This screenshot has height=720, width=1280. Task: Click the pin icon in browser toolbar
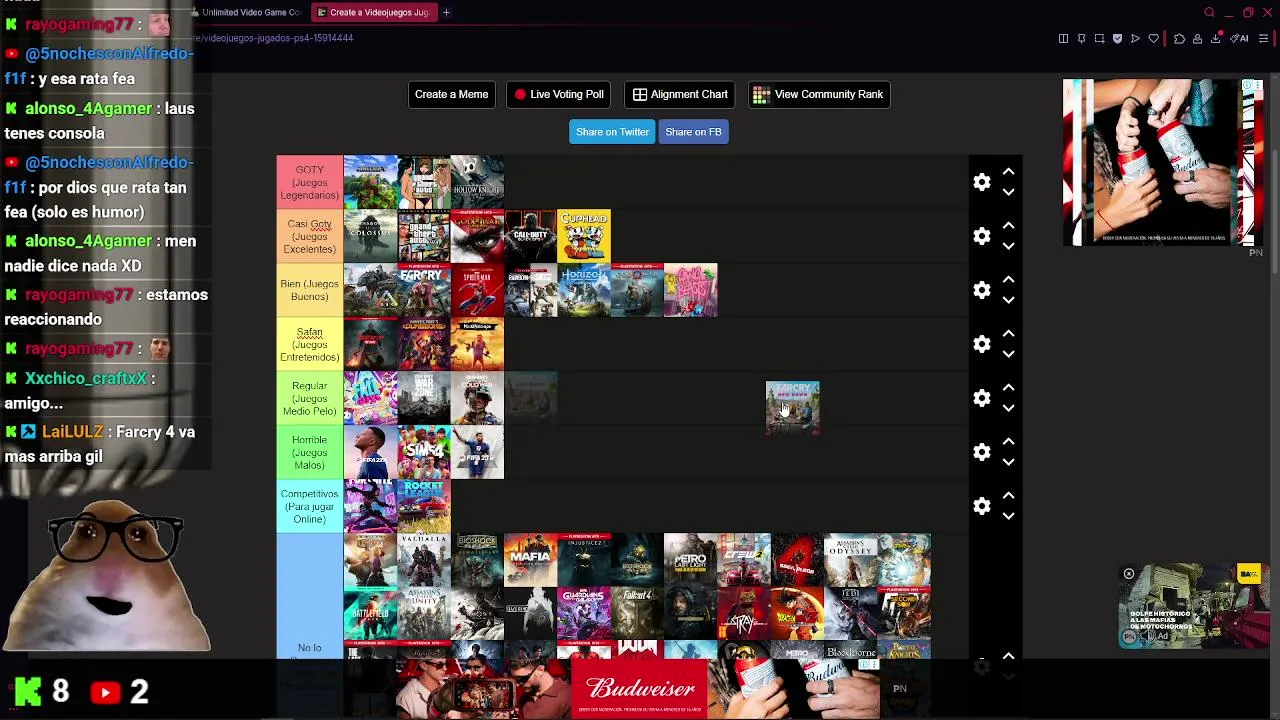(1081, 38)
